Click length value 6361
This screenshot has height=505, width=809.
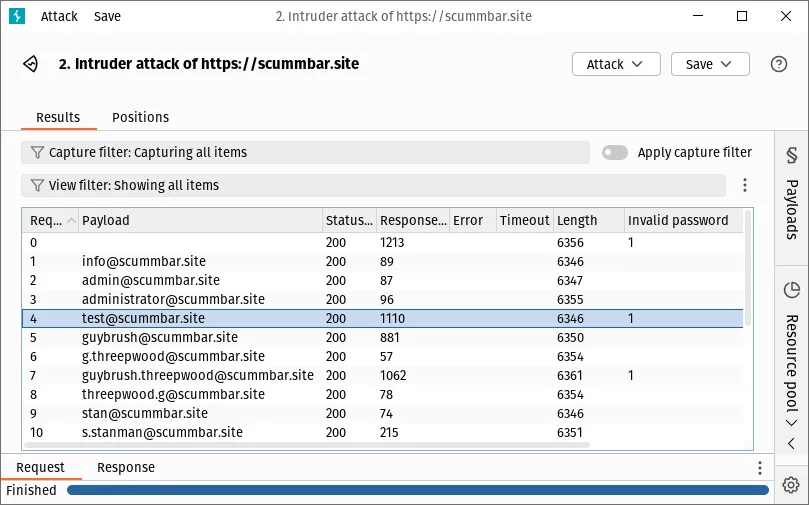pyautogui.click(x=570, y=376)
